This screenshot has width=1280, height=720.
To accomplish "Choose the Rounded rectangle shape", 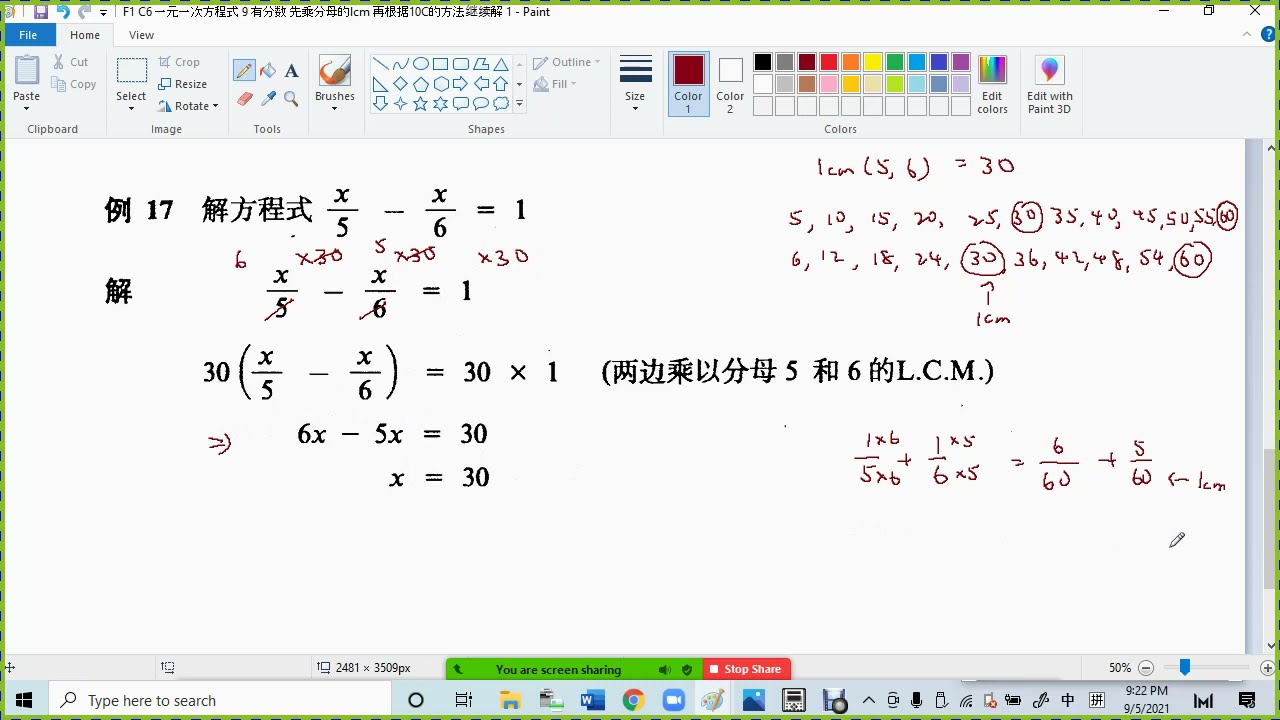I will pos(460,63).
